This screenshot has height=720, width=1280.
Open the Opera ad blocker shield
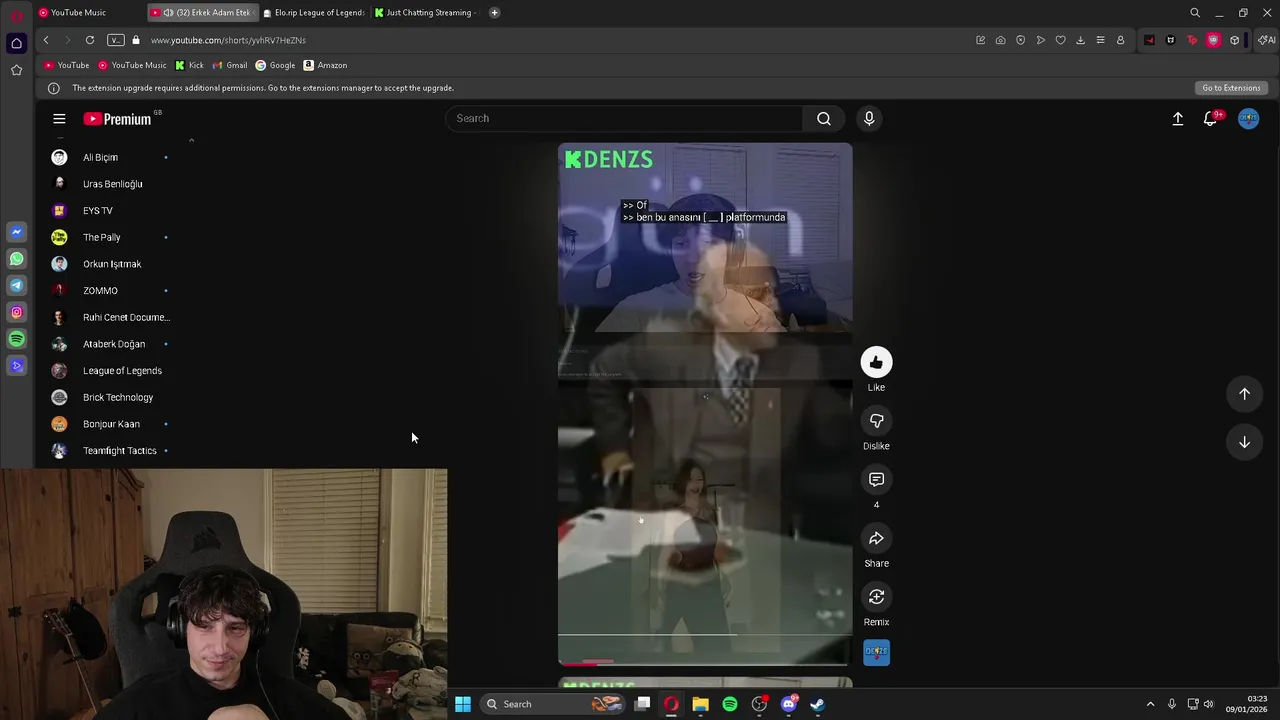click(1020, 40)
